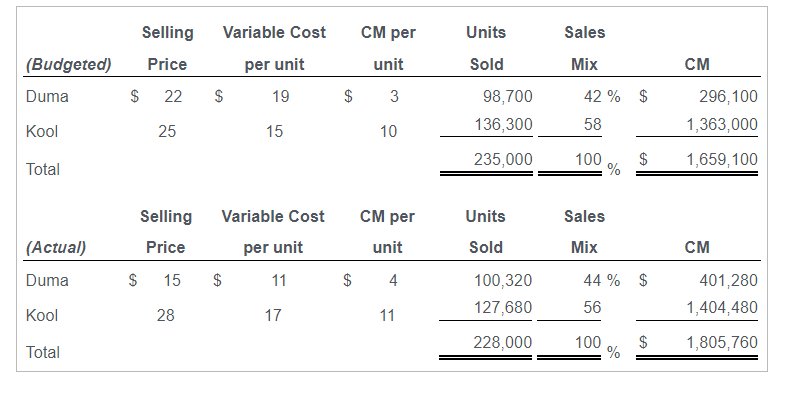Select the (Actual) table label
This screenshot has height=402, width=812.
click(56, 248)
